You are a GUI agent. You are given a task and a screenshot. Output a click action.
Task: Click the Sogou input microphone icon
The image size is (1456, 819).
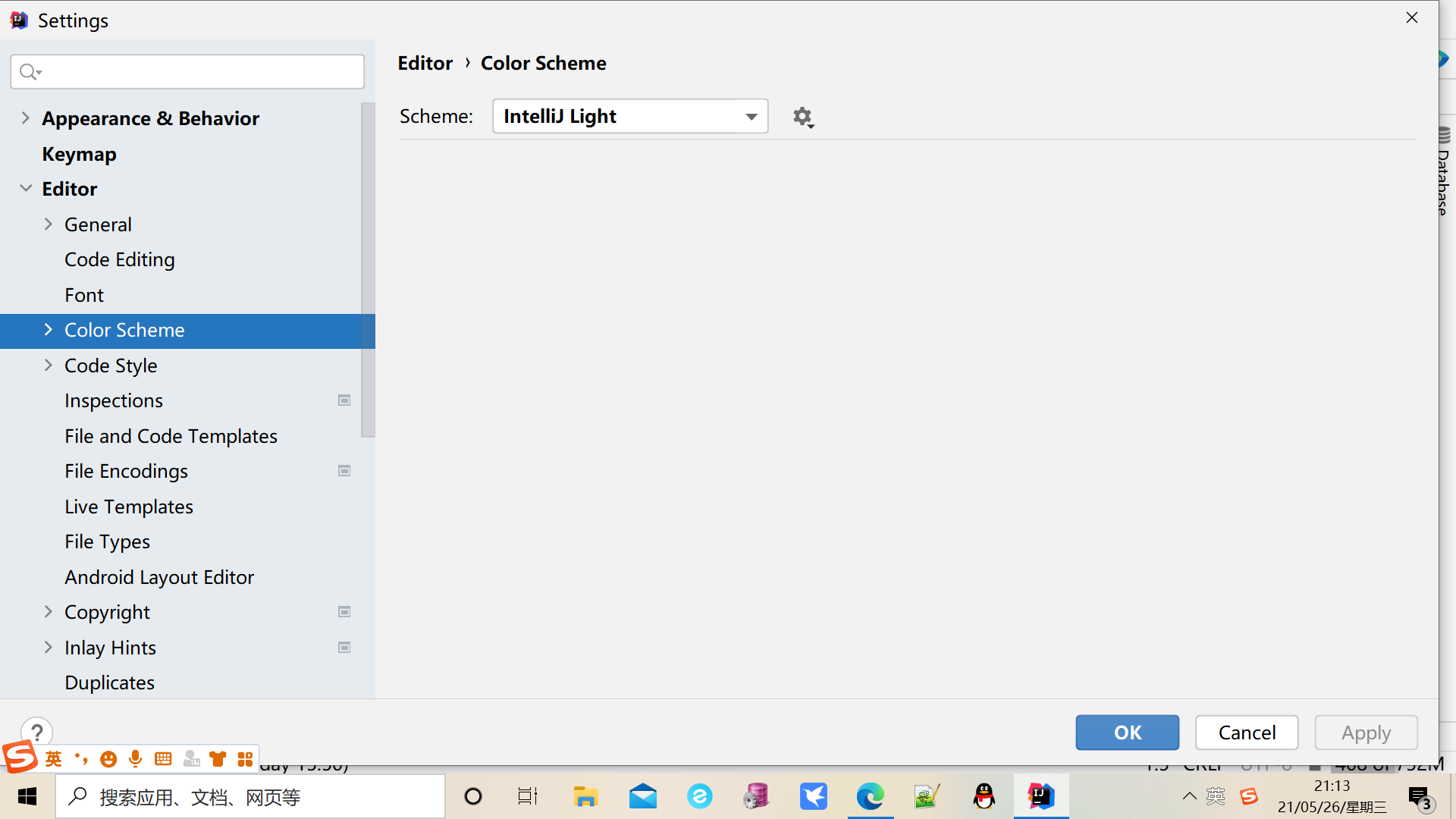click(136, 758)
